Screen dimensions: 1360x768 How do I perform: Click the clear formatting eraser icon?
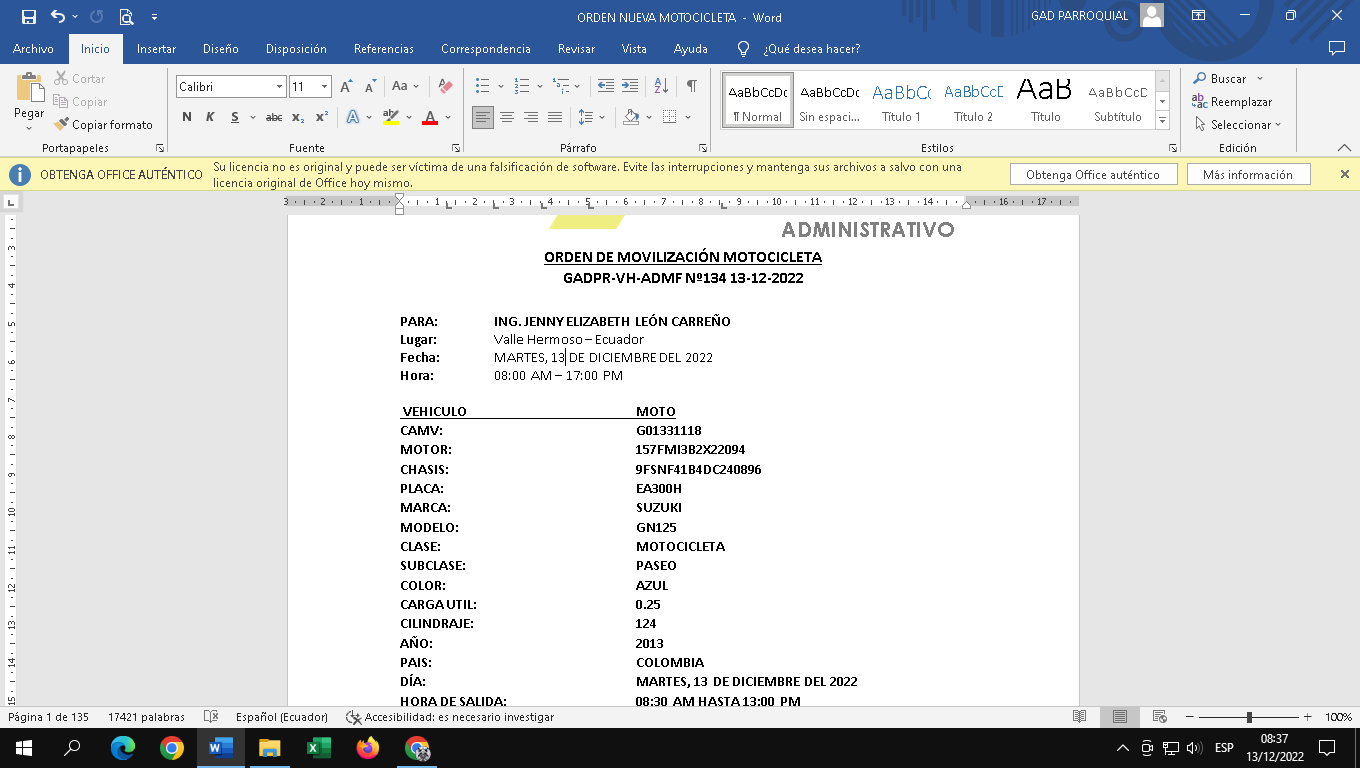point(445,87)
